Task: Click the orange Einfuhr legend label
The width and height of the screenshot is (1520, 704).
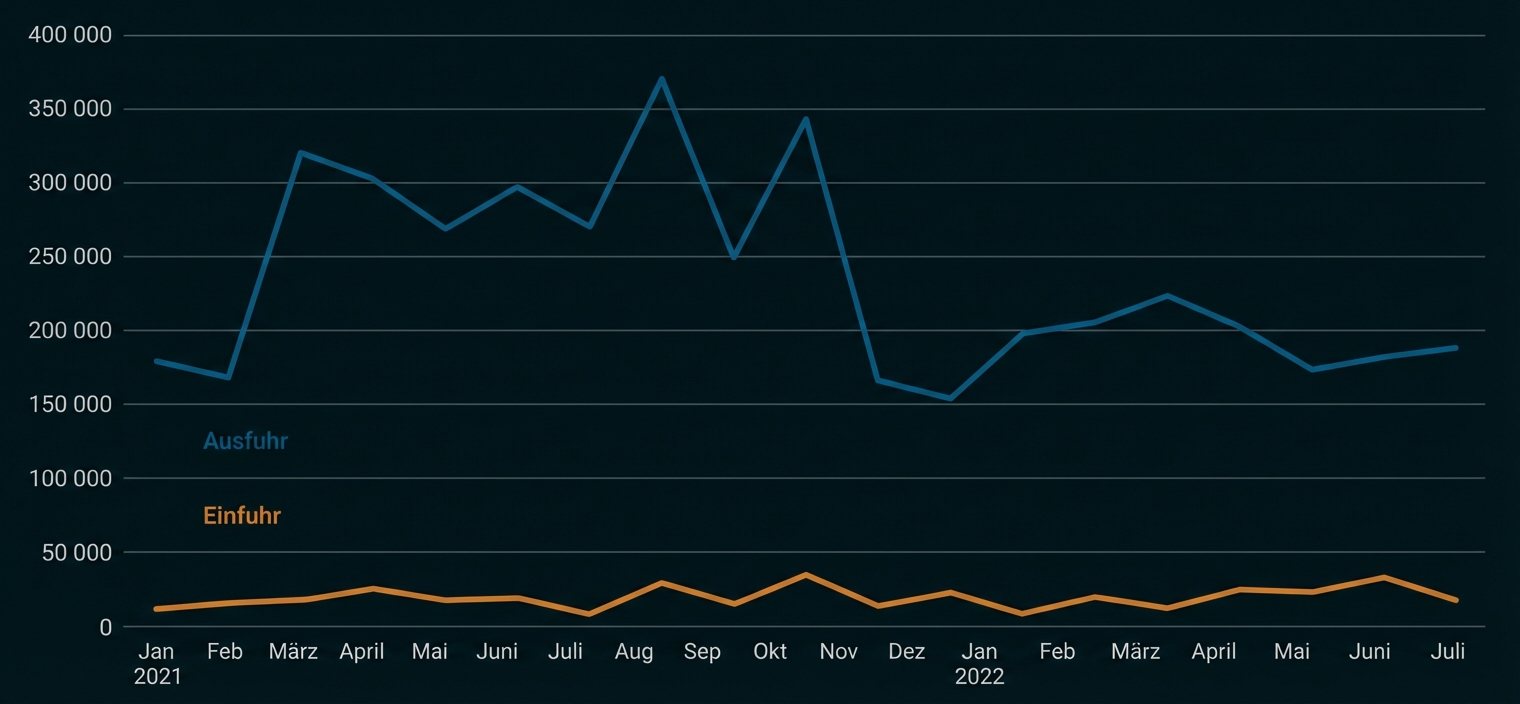Action: coord(242,516)
